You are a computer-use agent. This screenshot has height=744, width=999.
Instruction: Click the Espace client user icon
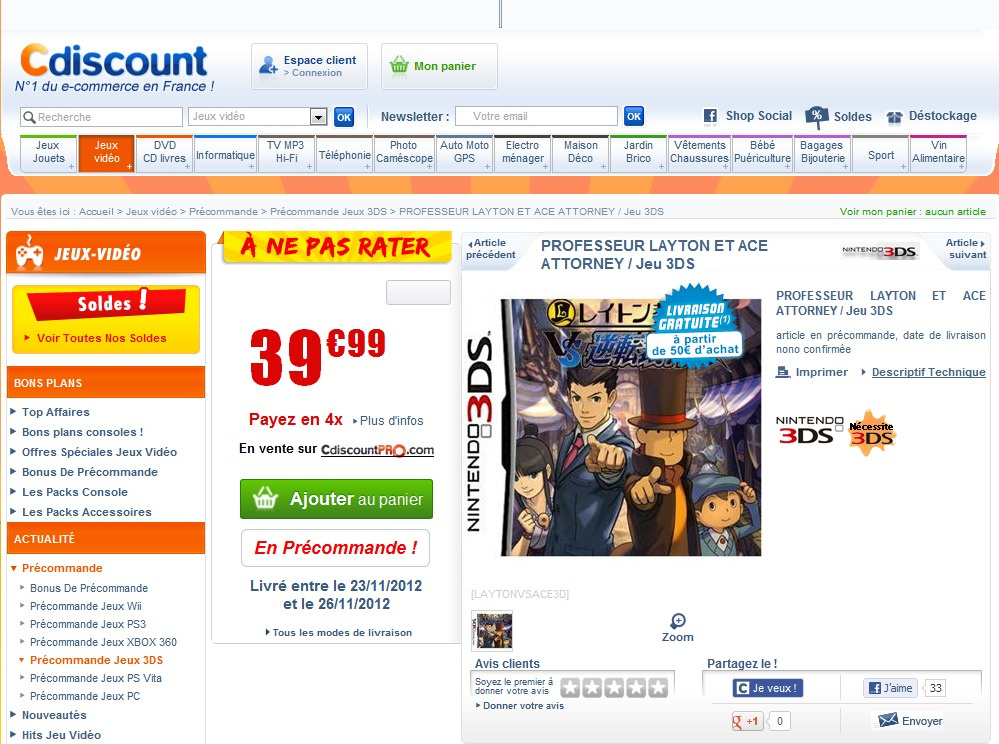pyautogui.click(x=268, y=66)
